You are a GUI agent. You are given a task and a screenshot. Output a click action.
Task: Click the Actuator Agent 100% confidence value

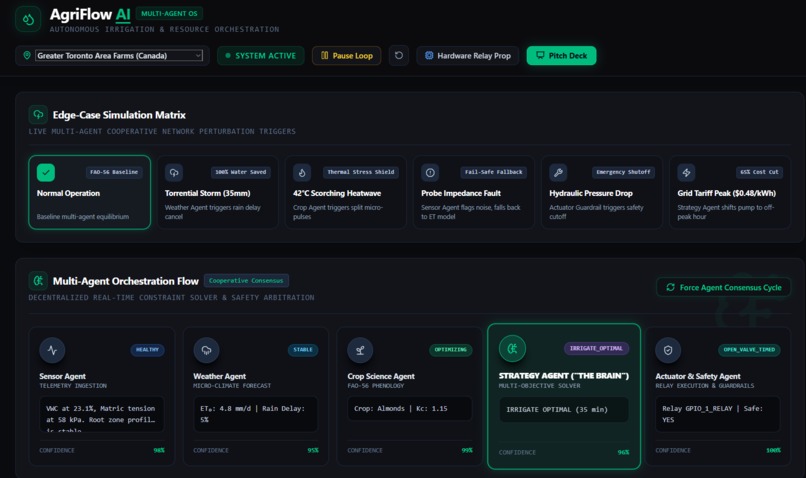coord(773,450)
